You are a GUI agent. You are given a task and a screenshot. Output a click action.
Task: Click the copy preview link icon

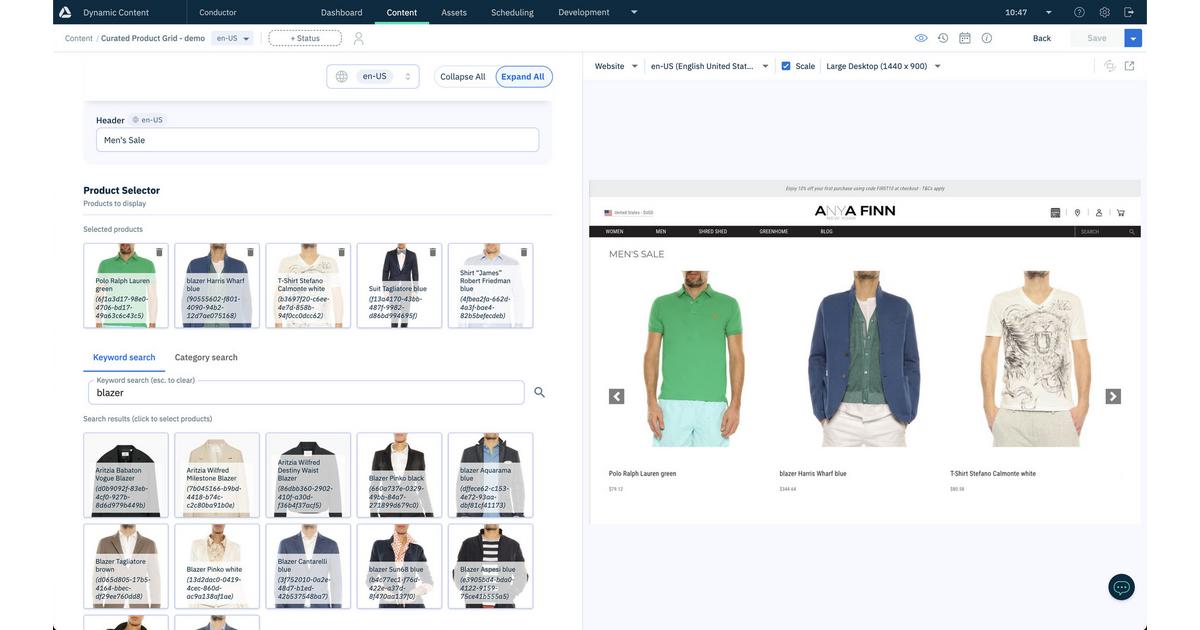click(x=1109, y=66)
